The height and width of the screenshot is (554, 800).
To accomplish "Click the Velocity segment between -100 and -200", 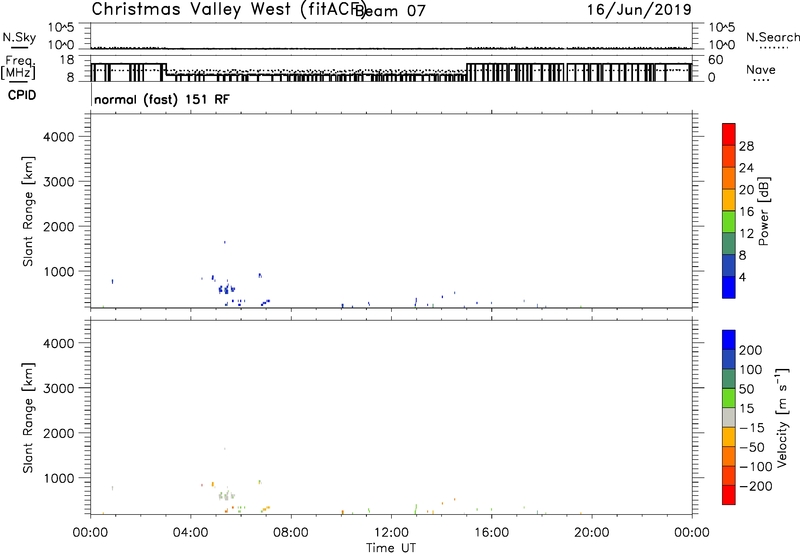I will pyautogui.click(x=729, y=476).
